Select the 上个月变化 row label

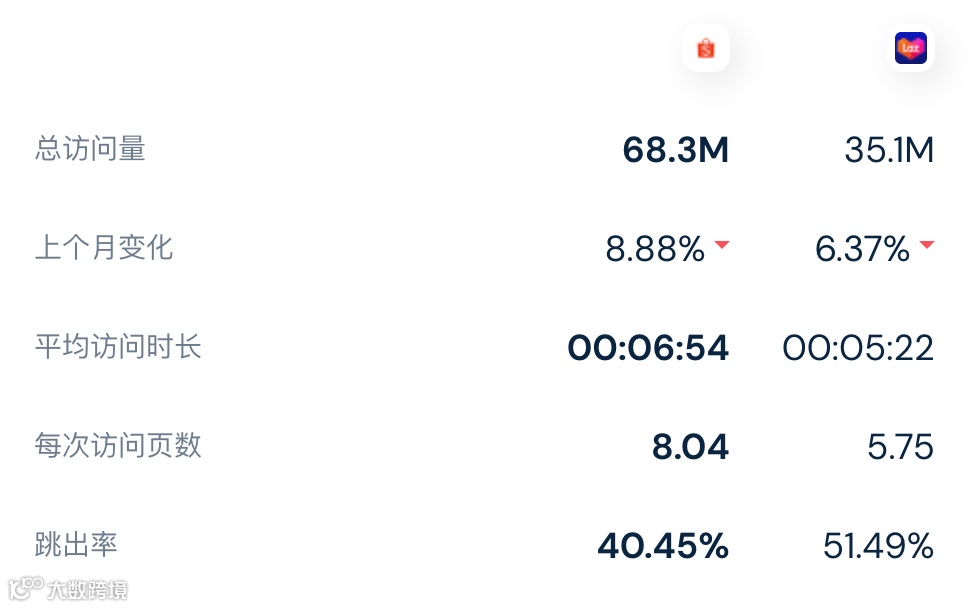point(104,248)
